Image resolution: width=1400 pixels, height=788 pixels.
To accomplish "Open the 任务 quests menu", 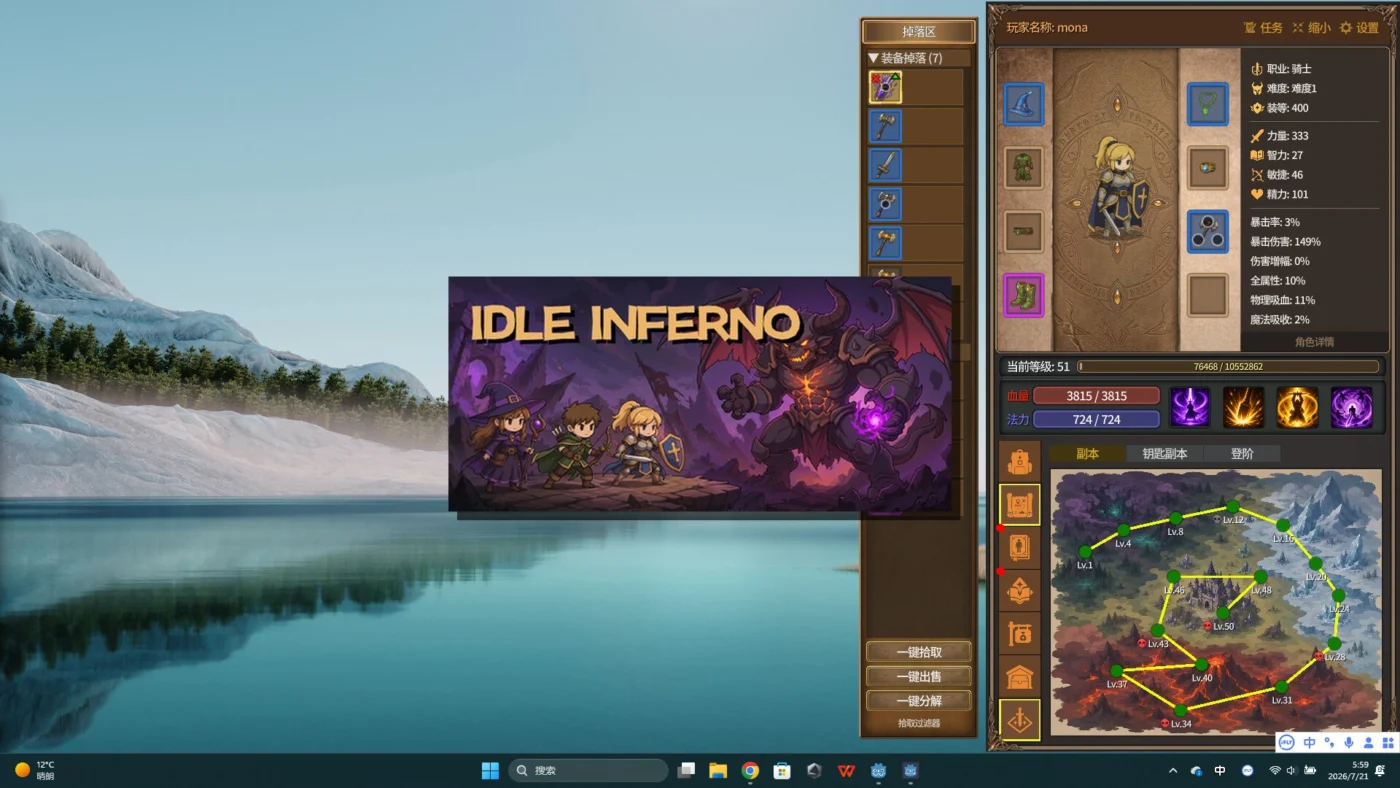I will pos(1263,28).
